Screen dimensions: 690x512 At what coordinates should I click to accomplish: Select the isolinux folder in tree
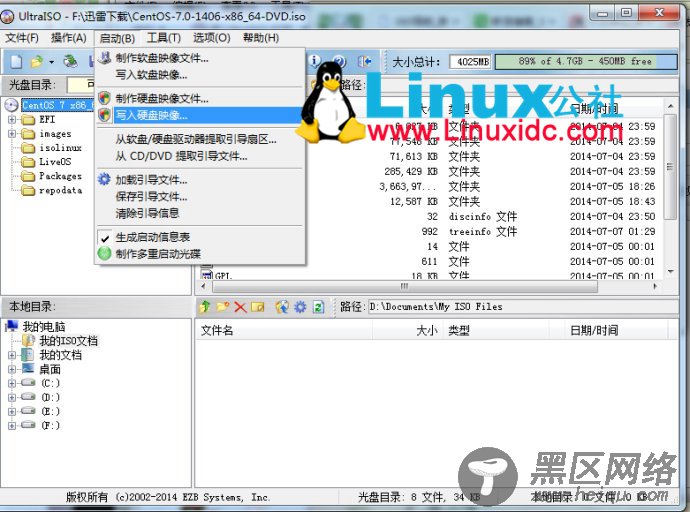[60, 148]
